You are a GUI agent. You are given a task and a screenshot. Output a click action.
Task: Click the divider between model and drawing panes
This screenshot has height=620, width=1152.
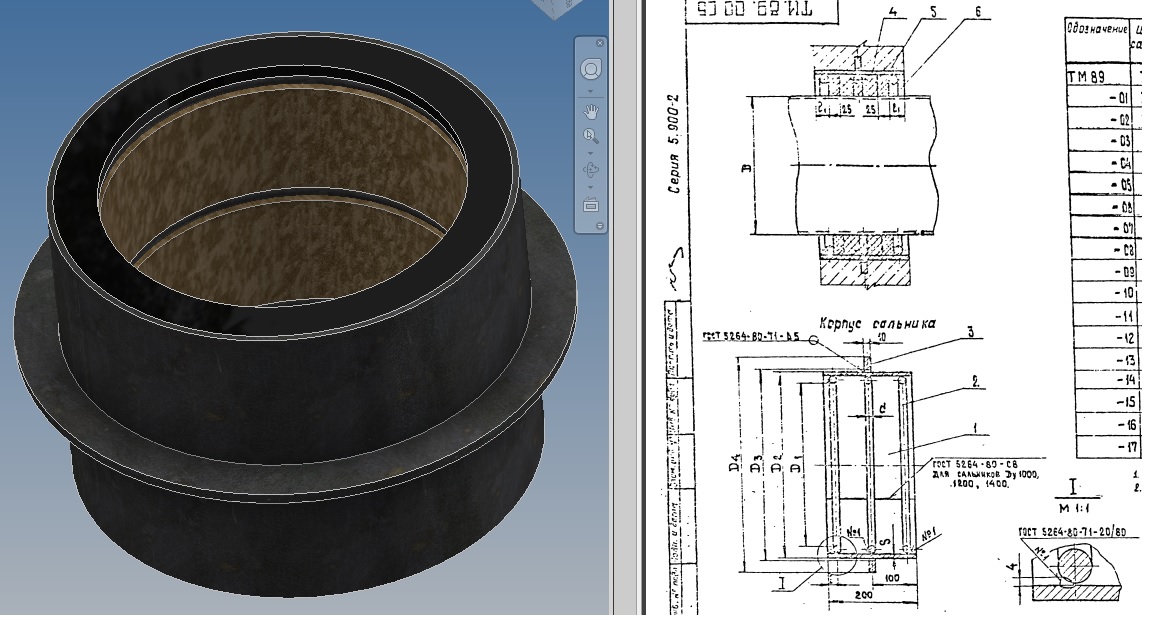point(626,309)
